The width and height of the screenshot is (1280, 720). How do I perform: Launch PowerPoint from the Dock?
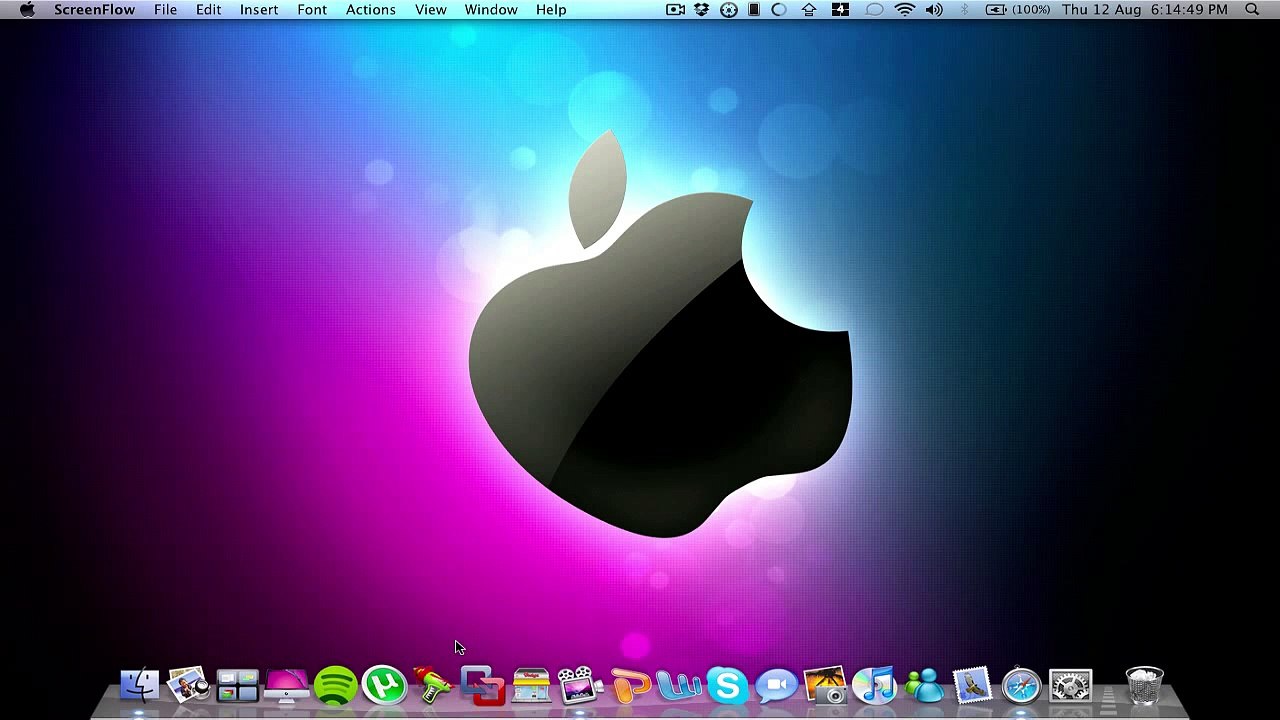(x=630, y=686)
